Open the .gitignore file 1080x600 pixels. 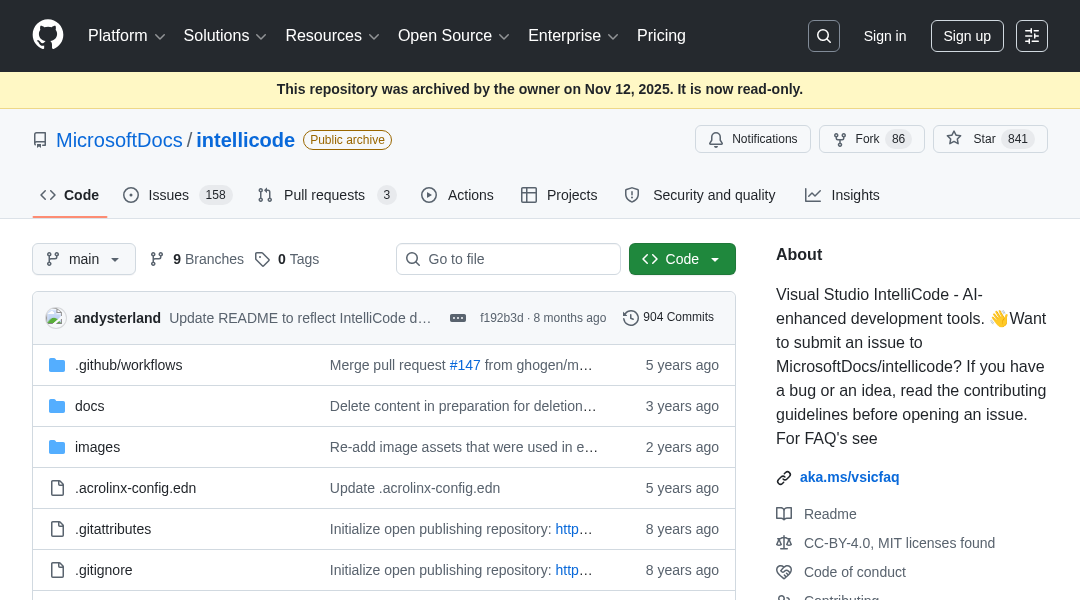(x=103, y=570)
